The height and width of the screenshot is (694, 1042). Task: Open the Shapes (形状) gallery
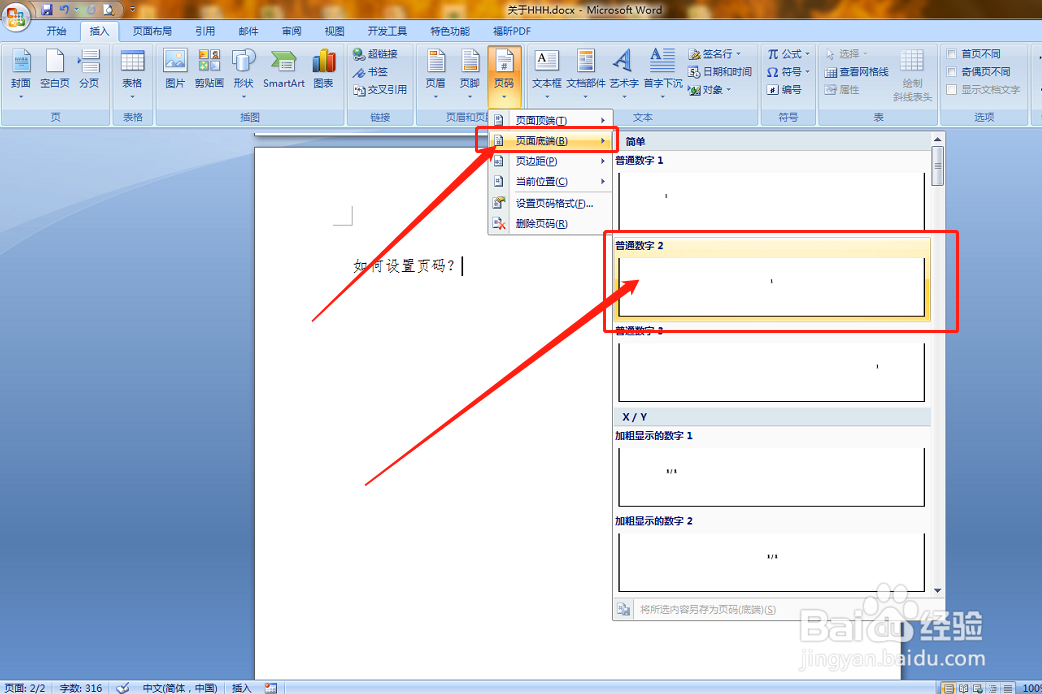(243, 73)
